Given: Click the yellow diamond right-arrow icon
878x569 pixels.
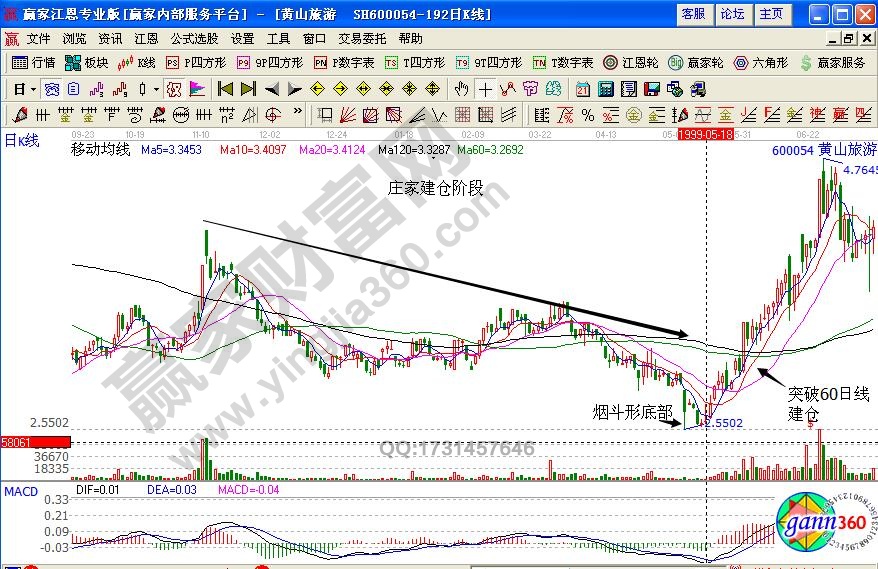Looking at the screenshot, I should click(340, 89).
